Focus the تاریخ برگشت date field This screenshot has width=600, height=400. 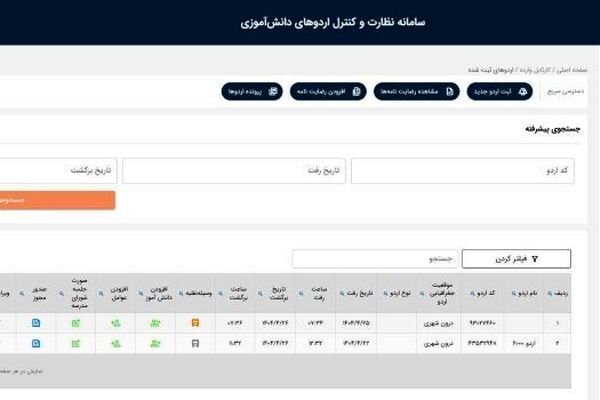[x=58, y=171]
